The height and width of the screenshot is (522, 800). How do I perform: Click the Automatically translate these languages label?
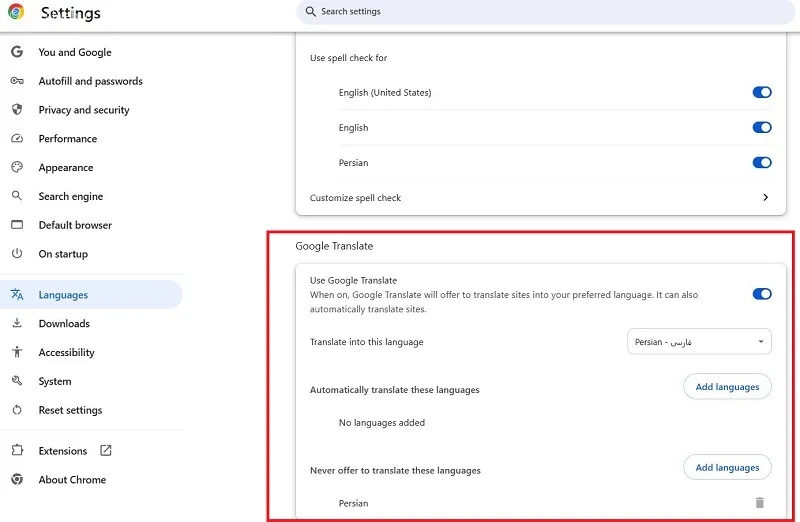(x=394, y=390)
